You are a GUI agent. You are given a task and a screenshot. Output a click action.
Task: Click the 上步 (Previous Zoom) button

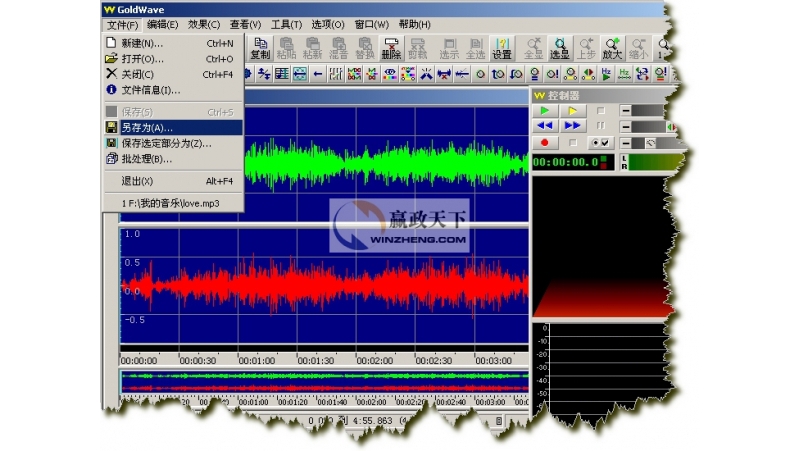(586, 48)
